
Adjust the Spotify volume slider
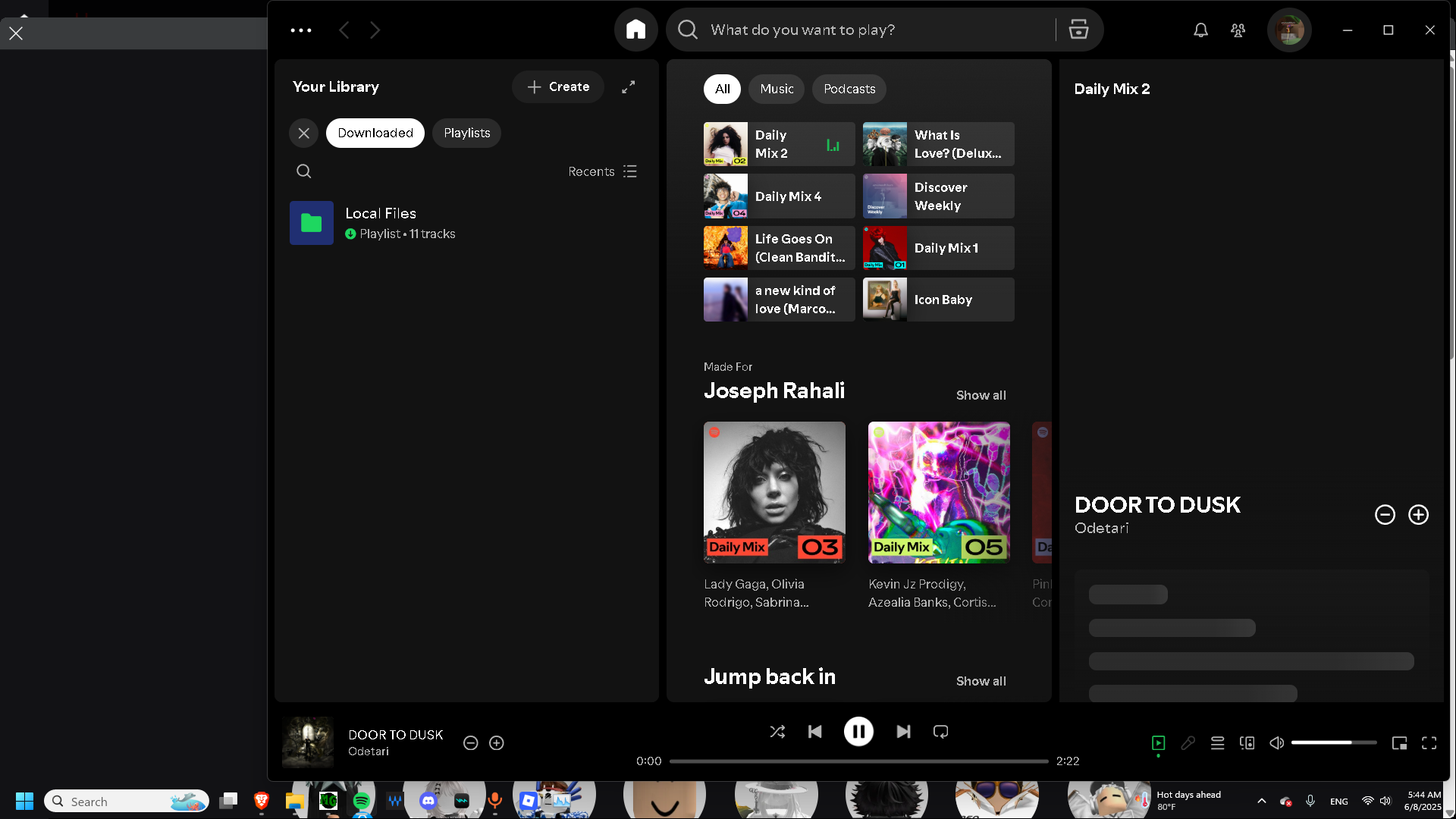[1334, 743]
